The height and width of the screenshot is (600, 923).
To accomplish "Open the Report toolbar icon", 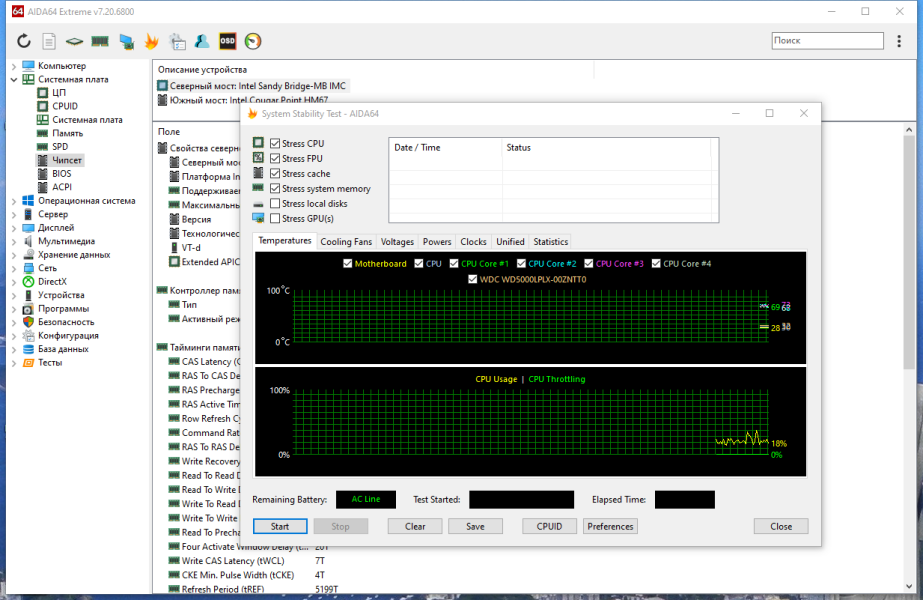I will 49,41.
